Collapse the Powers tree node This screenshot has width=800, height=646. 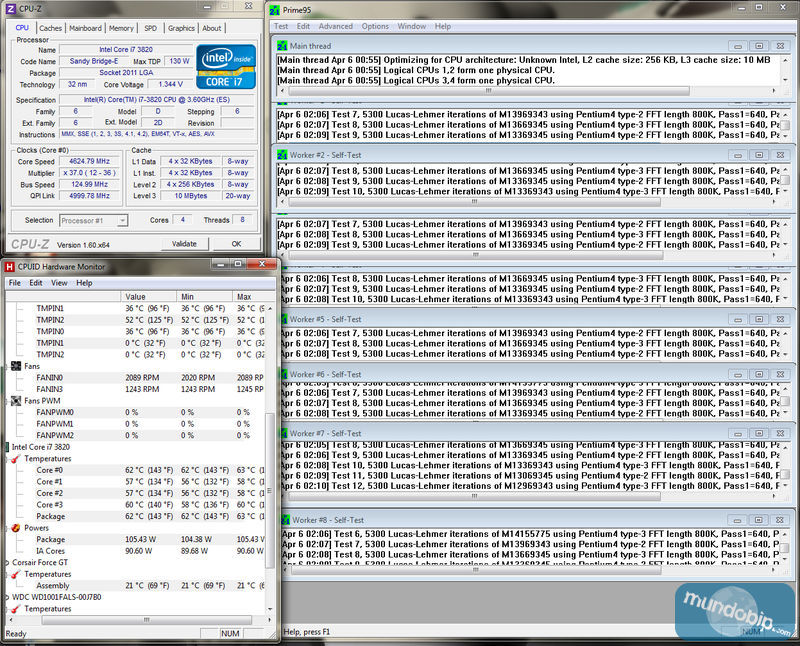[x=7, y=528]
